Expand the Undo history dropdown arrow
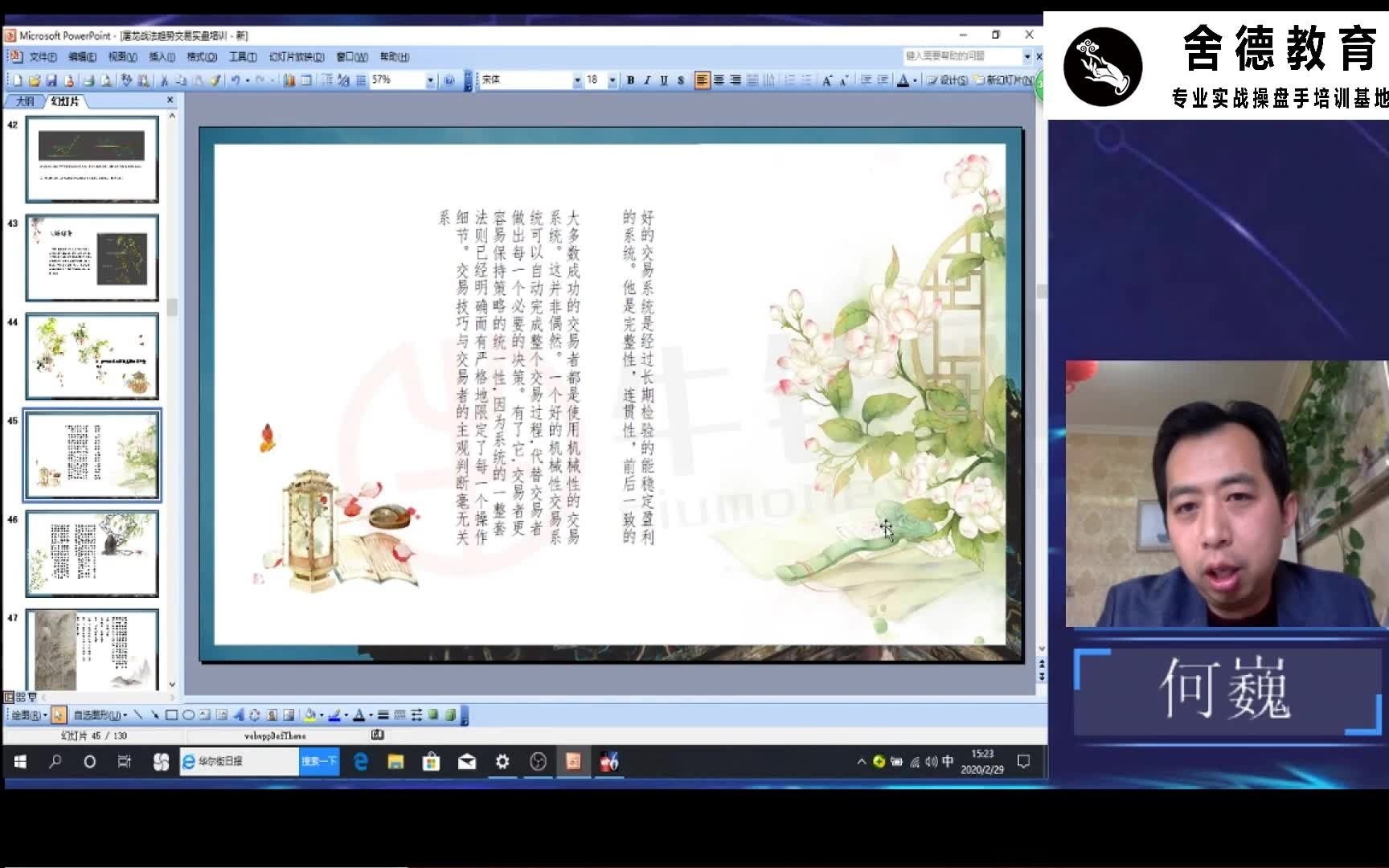Screen dimensions: 1389x868 tap(248, 80)
